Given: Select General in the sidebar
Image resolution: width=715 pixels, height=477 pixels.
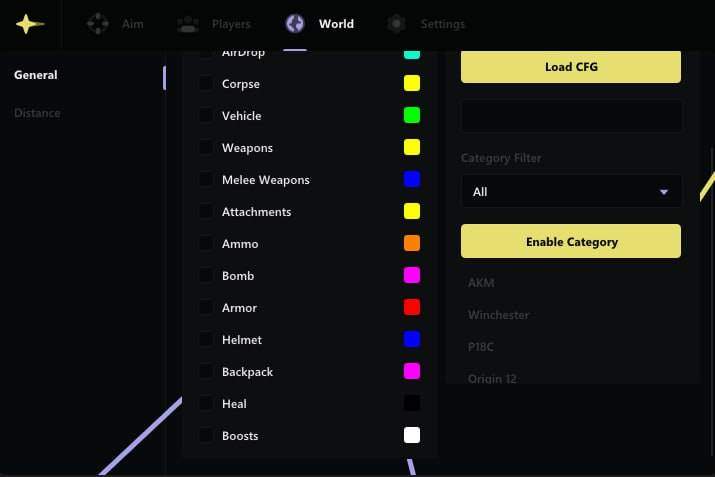Looking at the screenshot, I should pos(36,75).
